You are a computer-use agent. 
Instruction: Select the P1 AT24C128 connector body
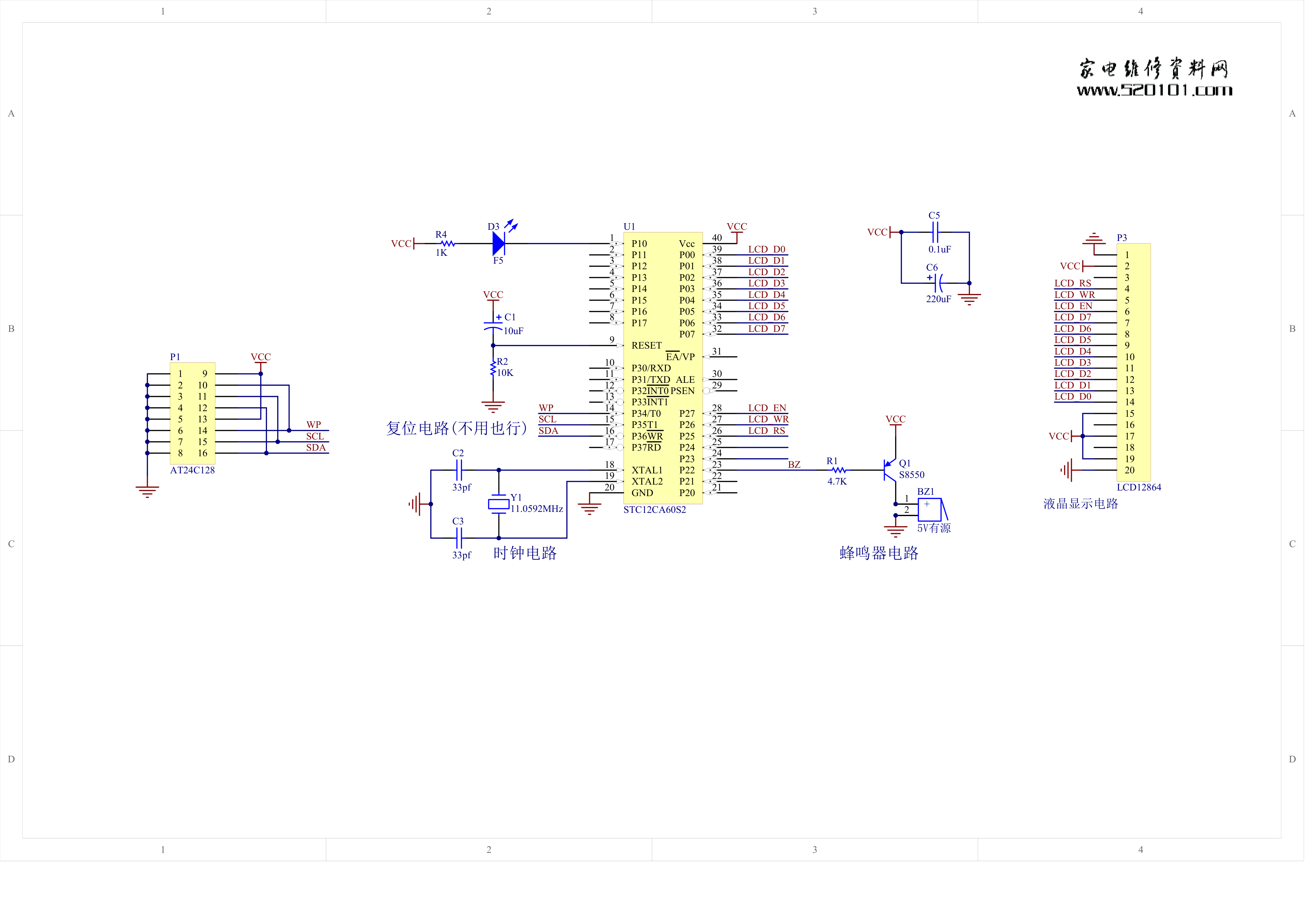(x=193, y=414)
